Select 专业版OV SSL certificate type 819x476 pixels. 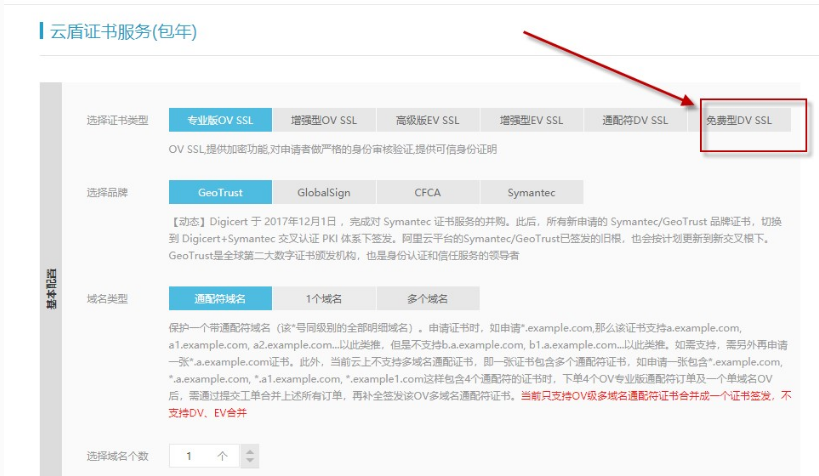(220, 120)
